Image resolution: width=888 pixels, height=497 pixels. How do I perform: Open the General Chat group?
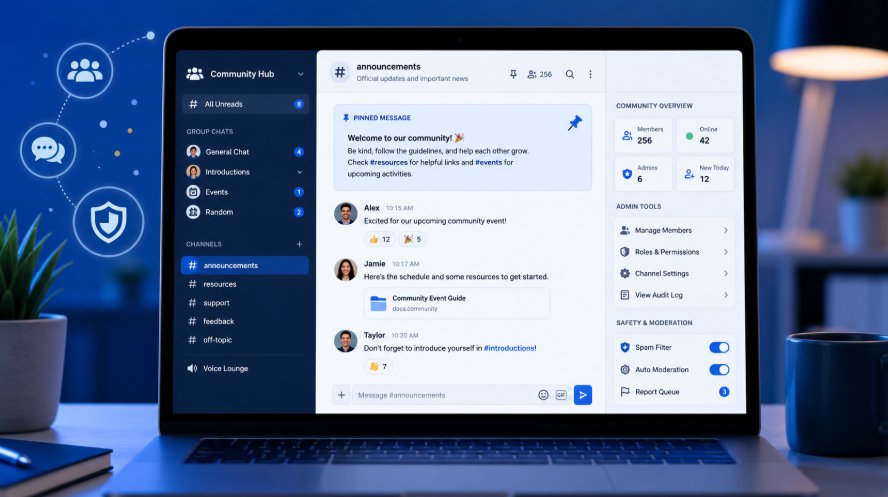point(245,152)
